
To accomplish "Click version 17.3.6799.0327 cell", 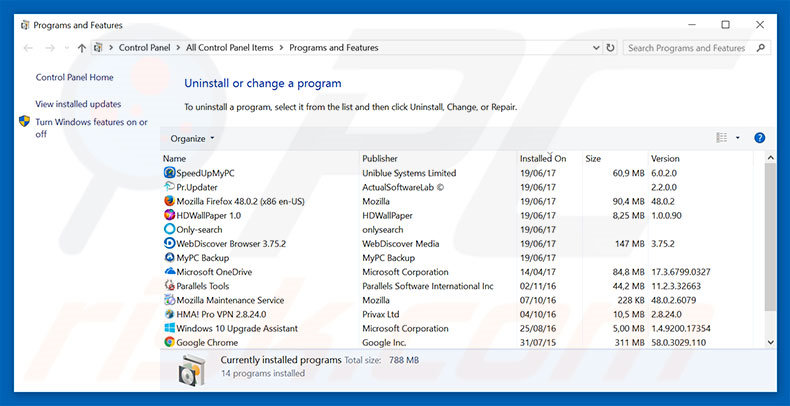I will [x=681, y=272].
